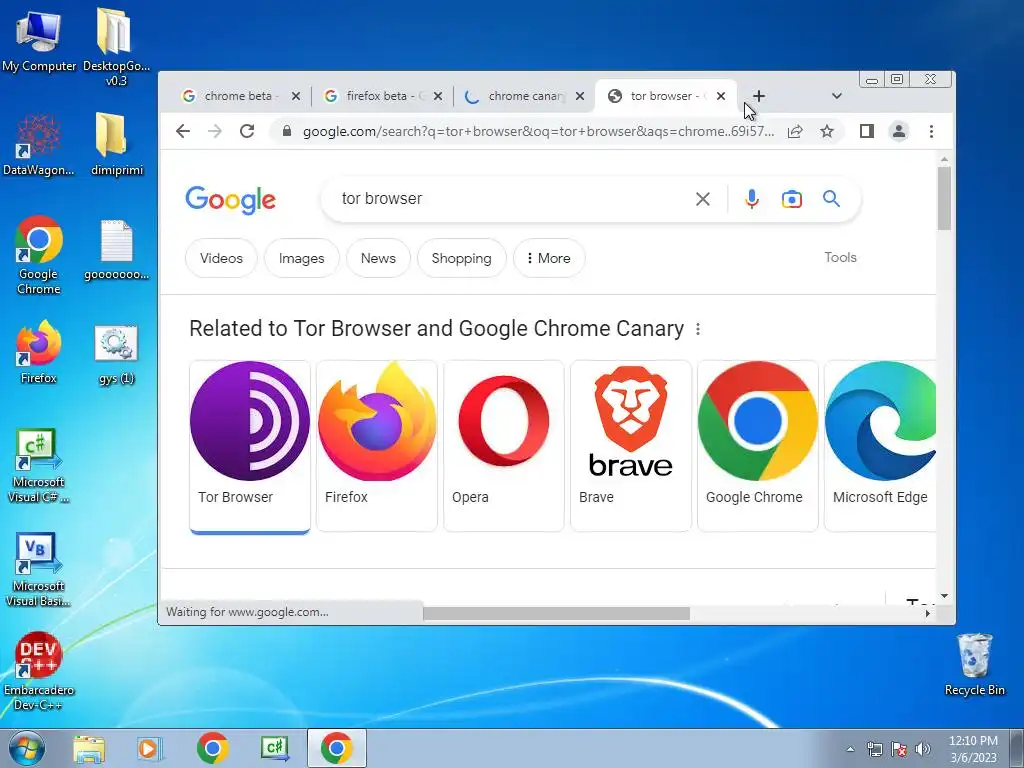Open Chrome three-dot menu
1024x768 pixels.
931,131
